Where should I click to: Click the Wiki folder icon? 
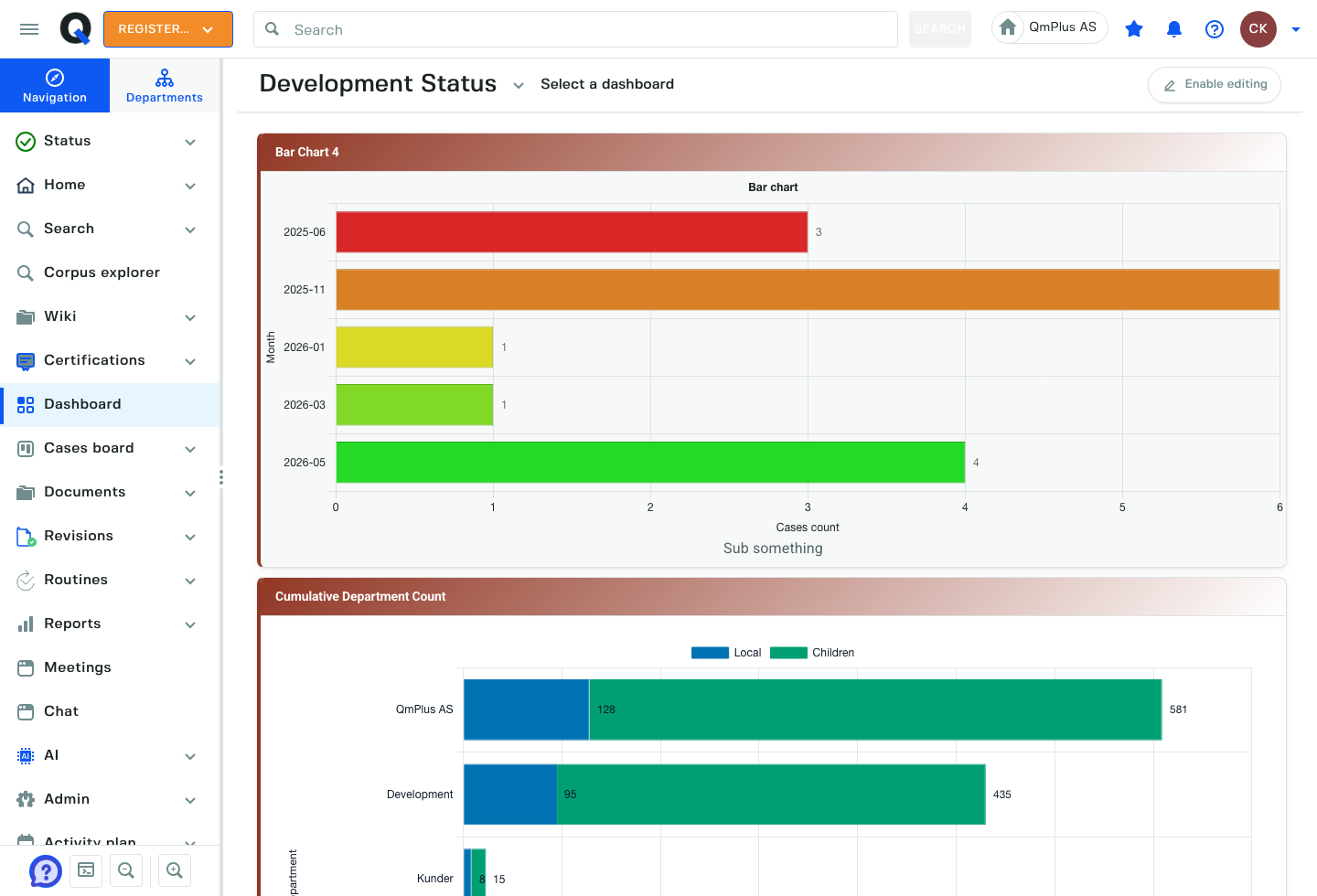(x=26, y=316)
